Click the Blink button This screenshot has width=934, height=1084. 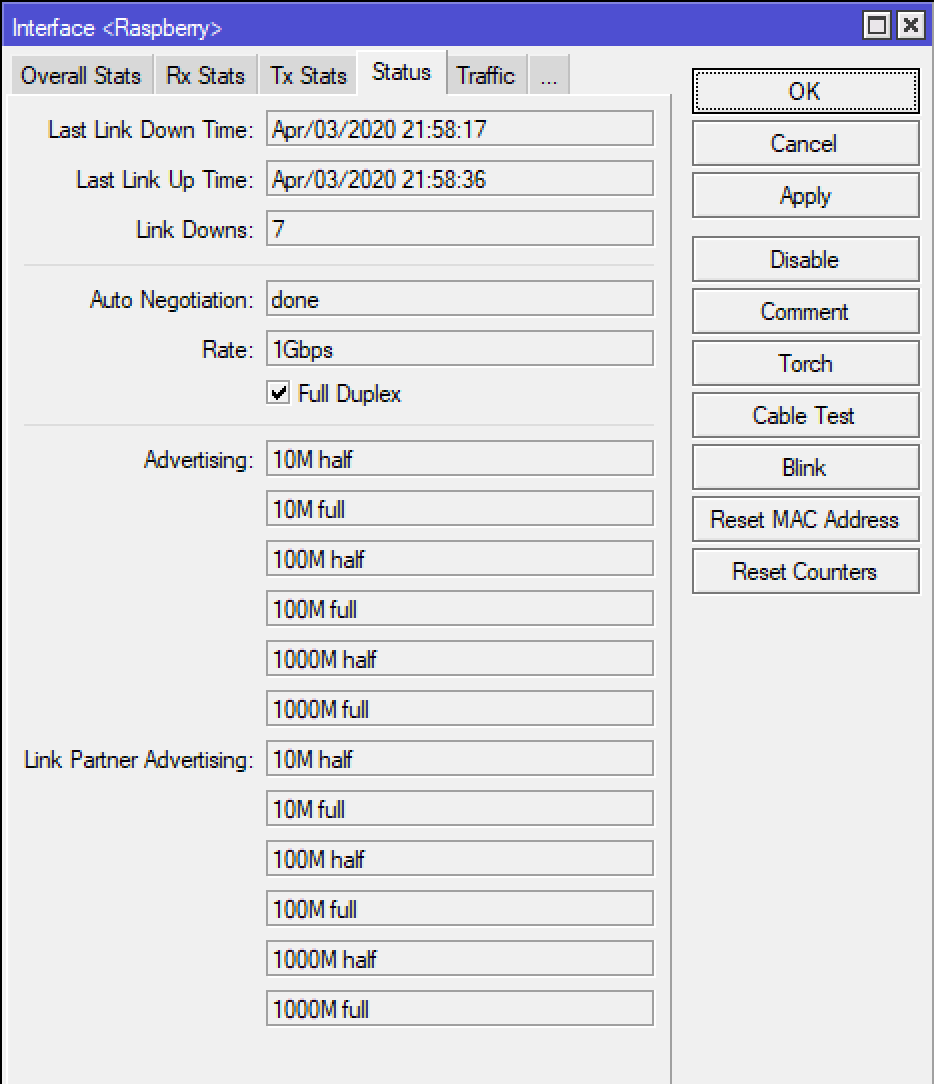tap(805, 467)
